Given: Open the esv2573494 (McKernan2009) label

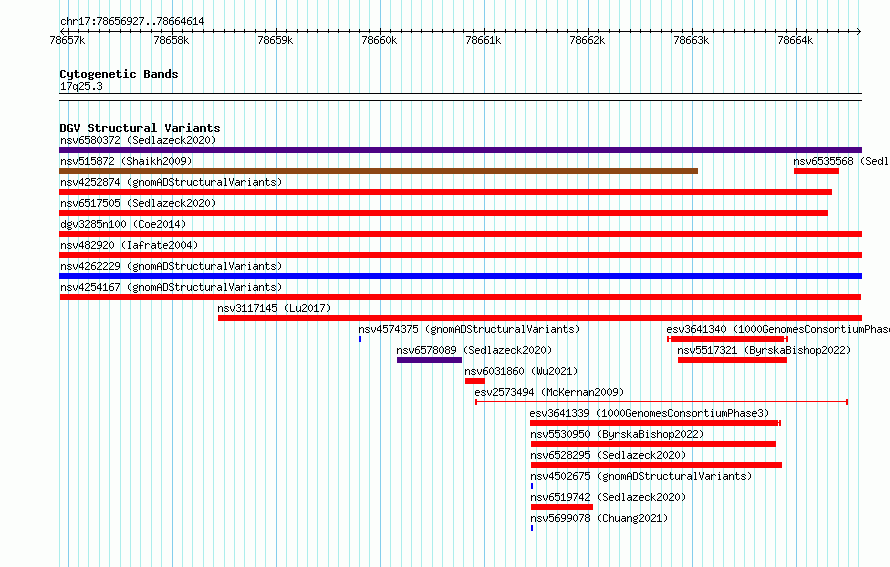Looking at the screenshot, I should (549, 392).
